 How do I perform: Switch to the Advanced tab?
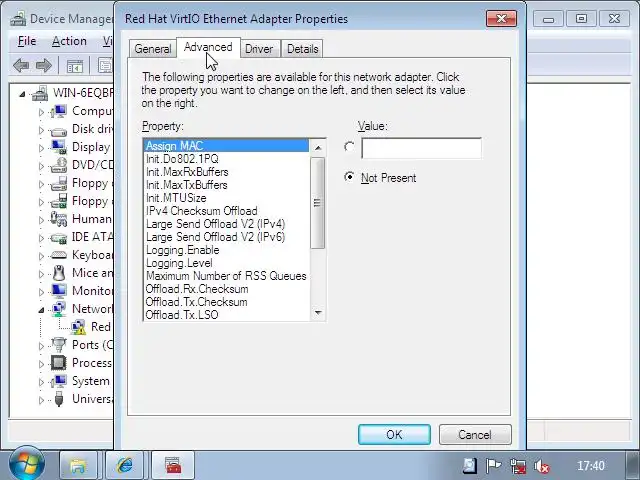coord(208,47)
